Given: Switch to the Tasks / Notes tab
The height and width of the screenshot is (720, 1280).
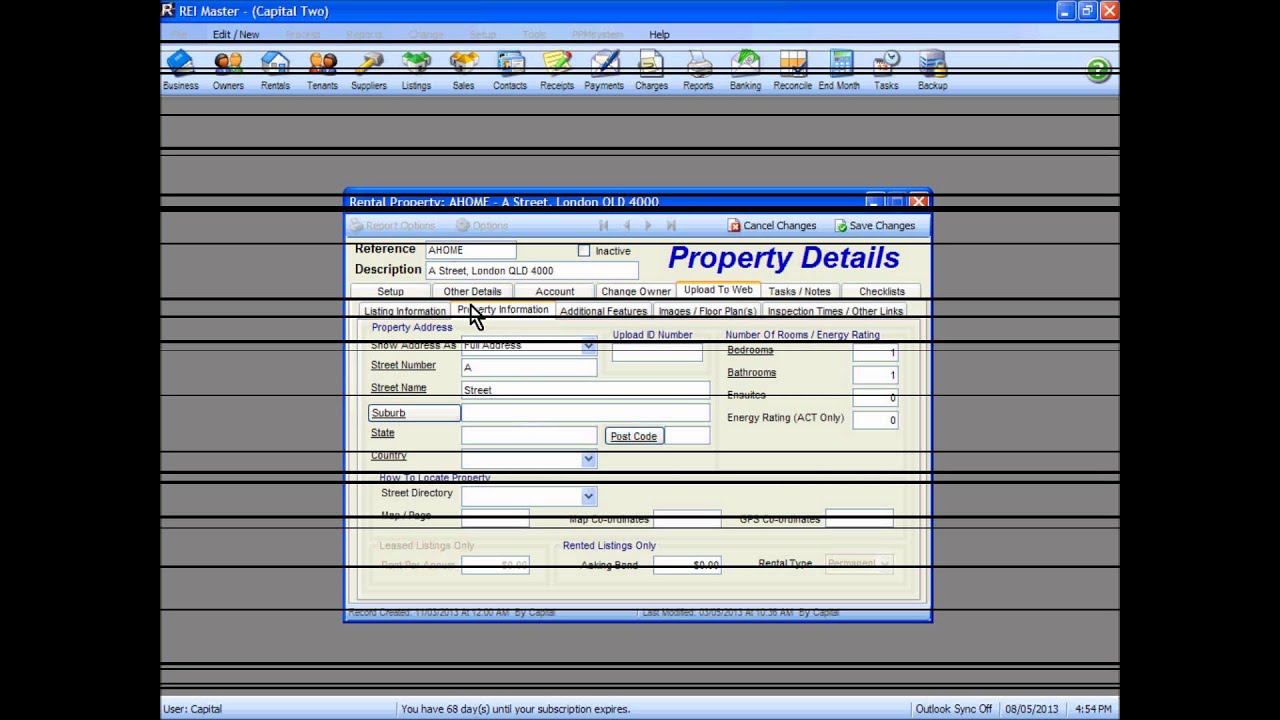Looking at the screenshot, I should coord(799,291).
